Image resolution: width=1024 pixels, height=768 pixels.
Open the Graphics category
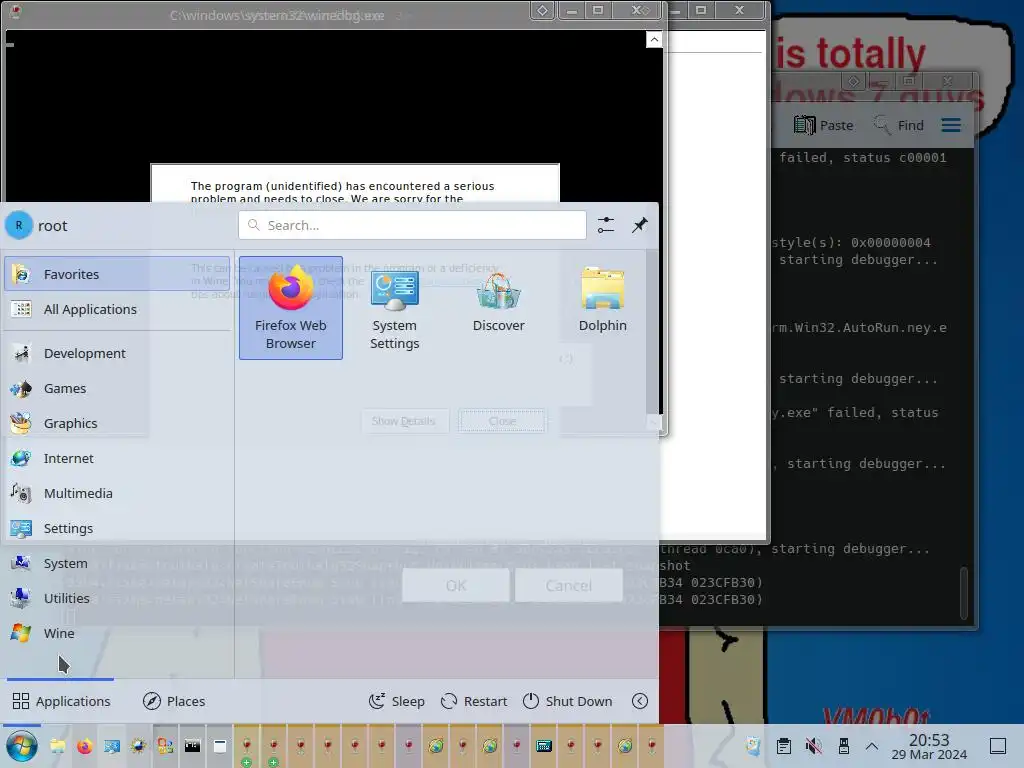tap(117, 423)
